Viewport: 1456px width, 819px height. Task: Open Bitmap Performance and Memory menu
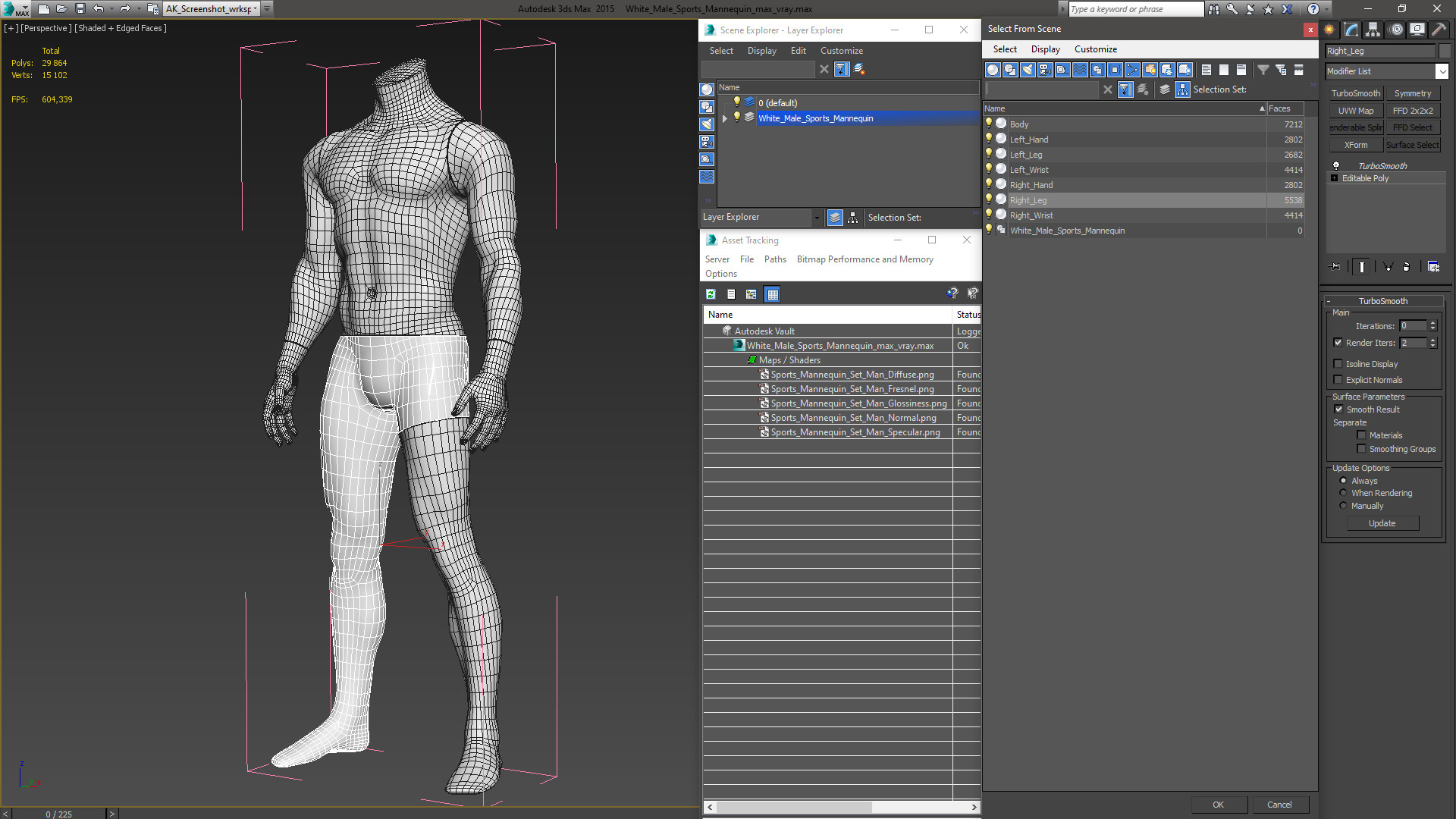click(864, 259)
